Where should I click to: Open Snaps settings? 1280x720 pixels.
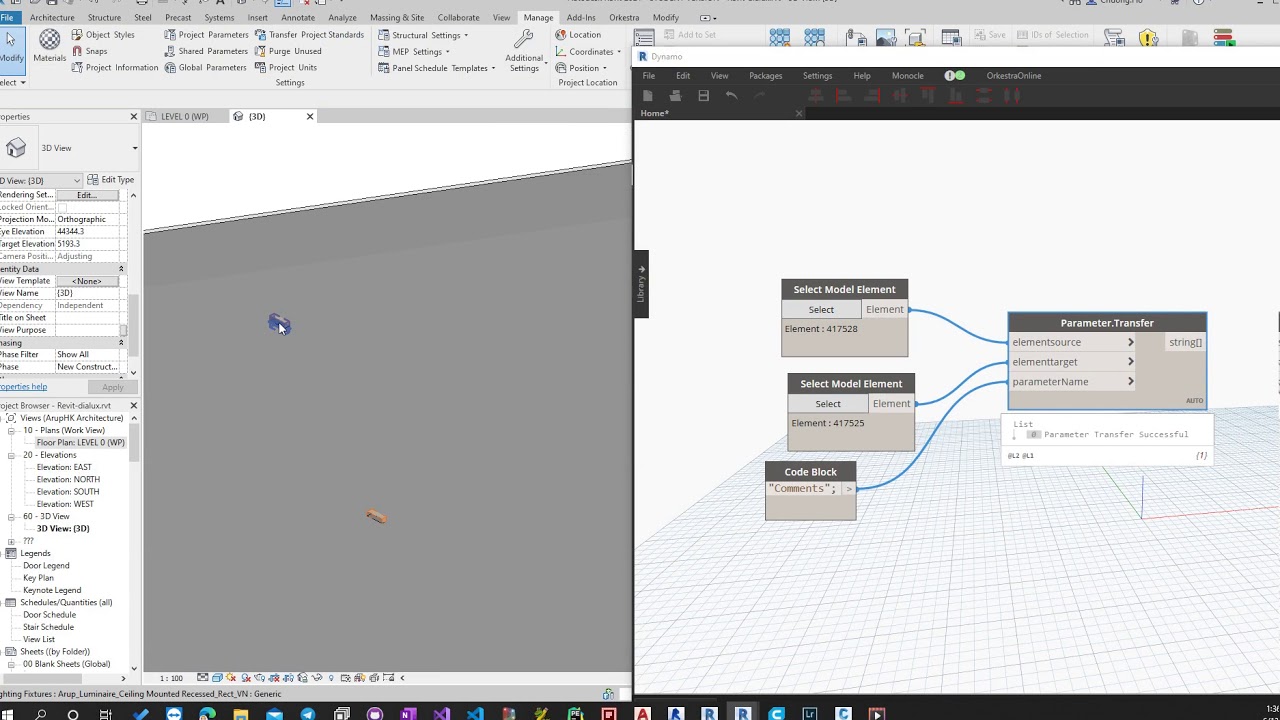[89, 51]
